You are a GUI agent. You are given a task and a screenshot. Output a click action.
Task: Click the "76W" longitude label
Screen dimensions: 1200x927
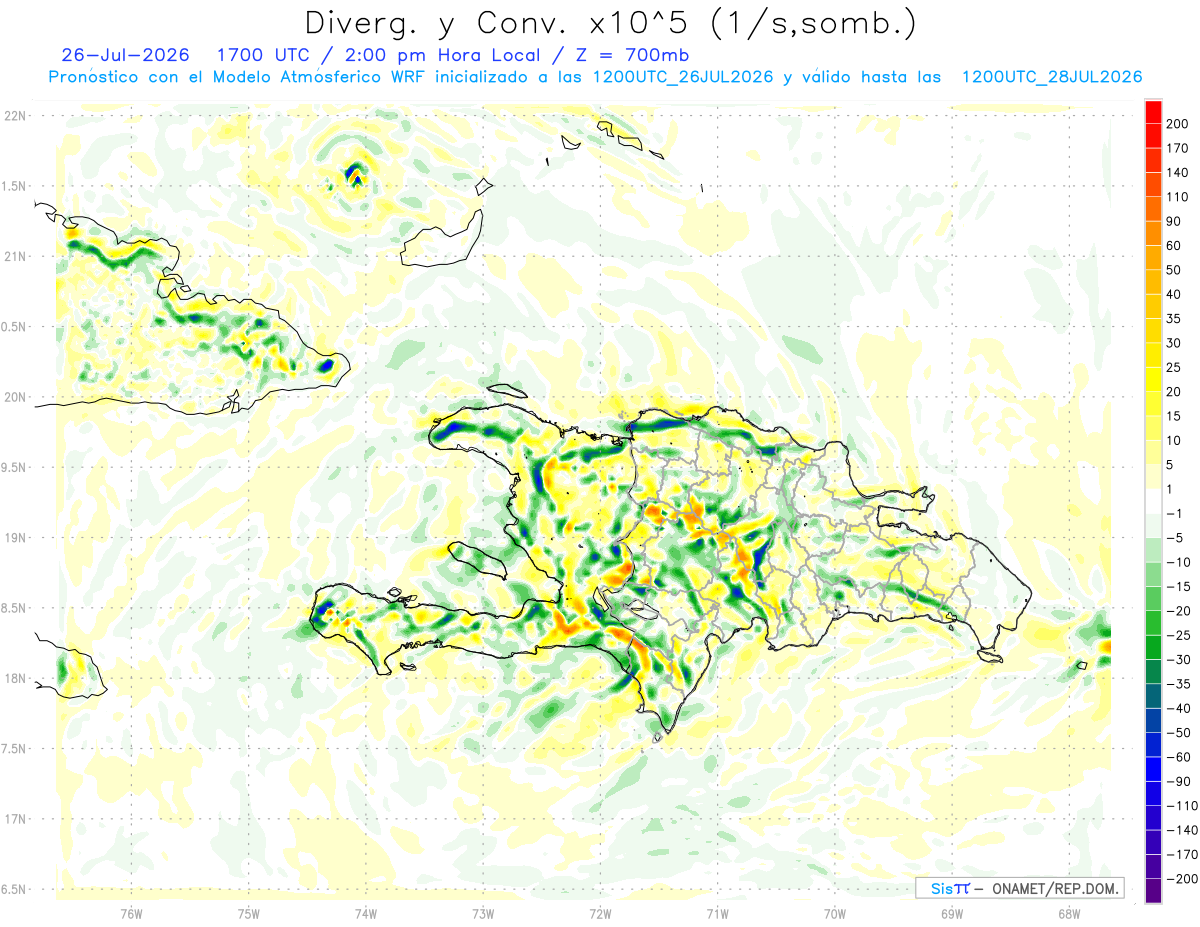coord(131,913)
